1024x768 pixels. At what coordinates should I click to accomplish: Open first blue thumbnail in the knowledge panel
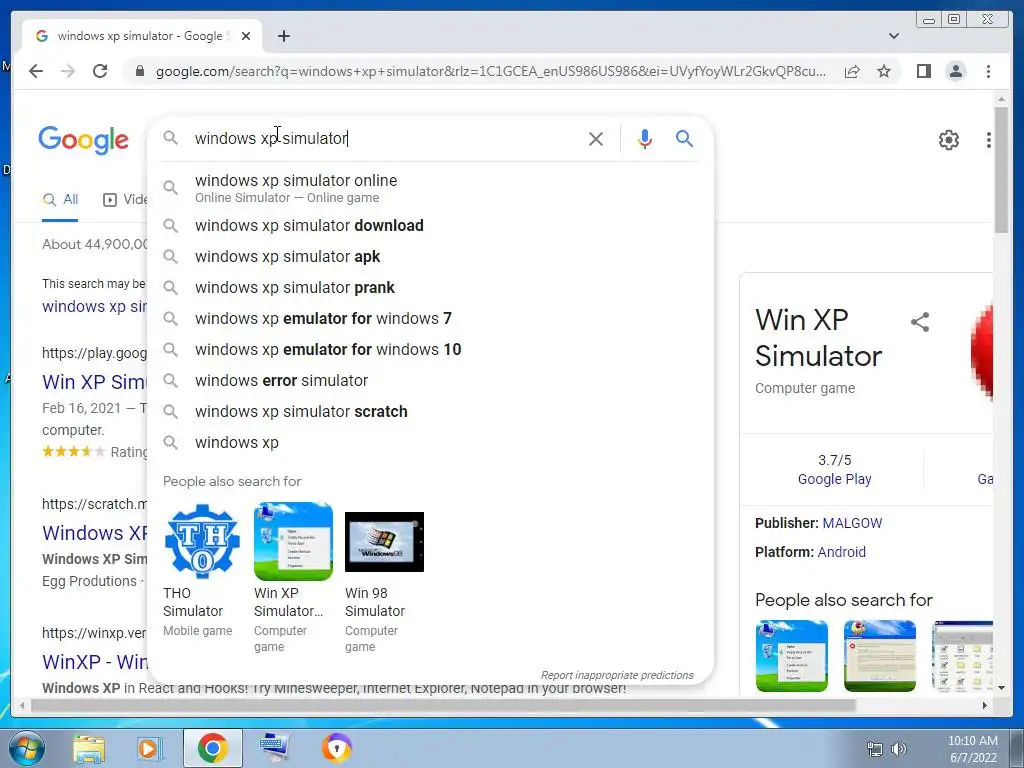[x=792, y=656]
